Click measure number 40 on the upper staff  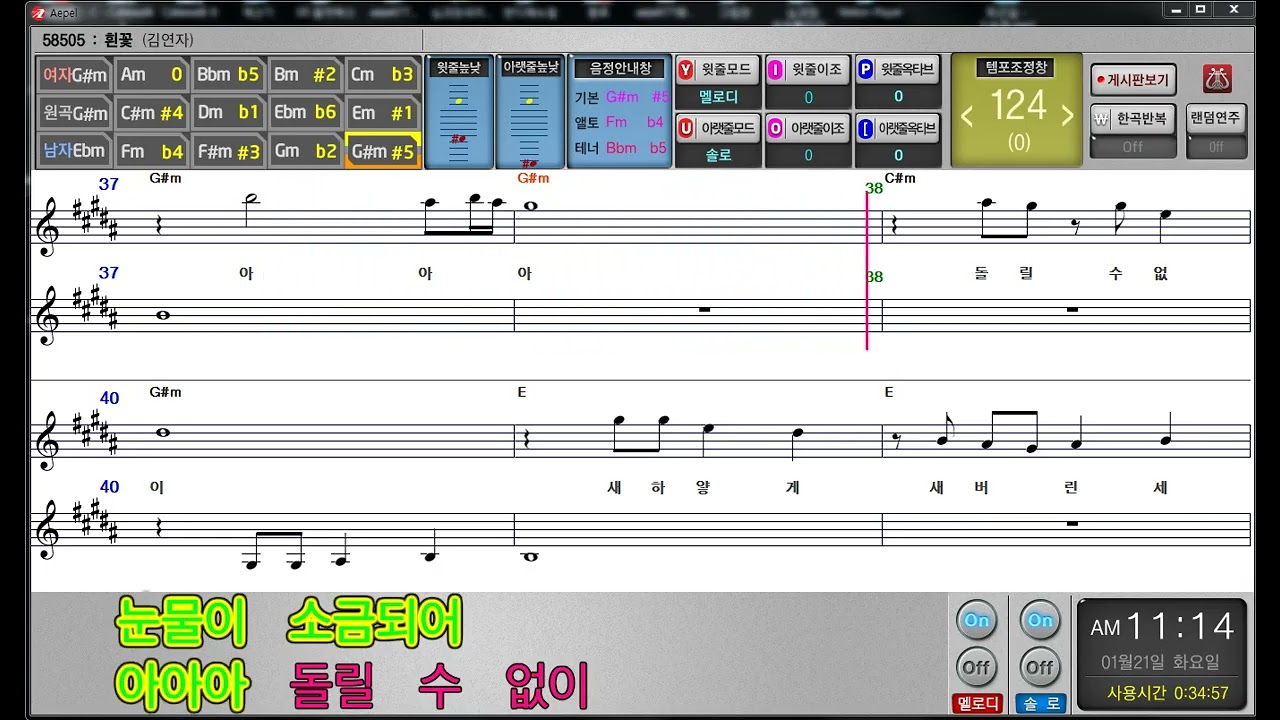(x=109, y=398)
